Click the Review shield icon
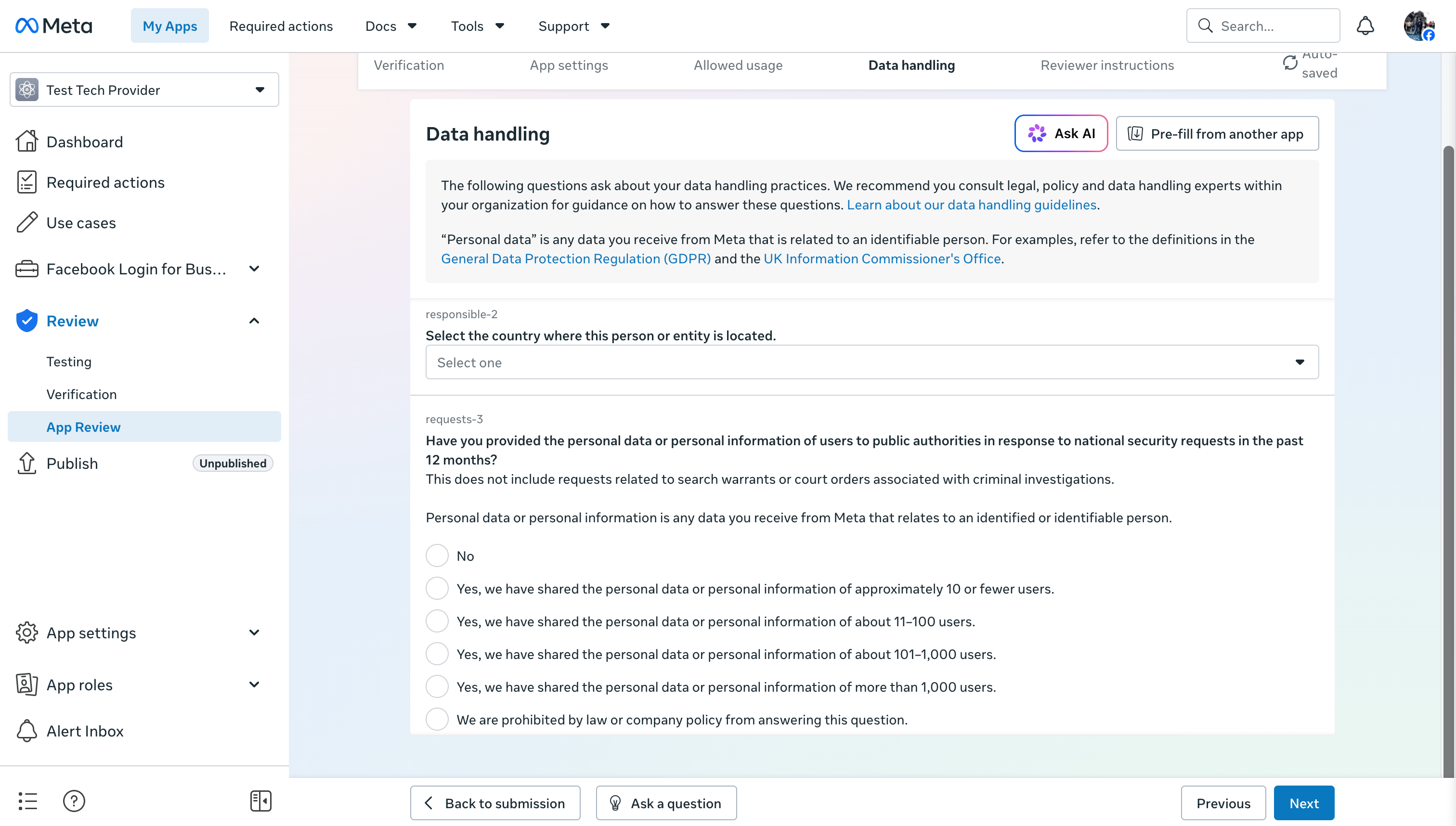Screen dimensions: 1456x826 [26, 321]
